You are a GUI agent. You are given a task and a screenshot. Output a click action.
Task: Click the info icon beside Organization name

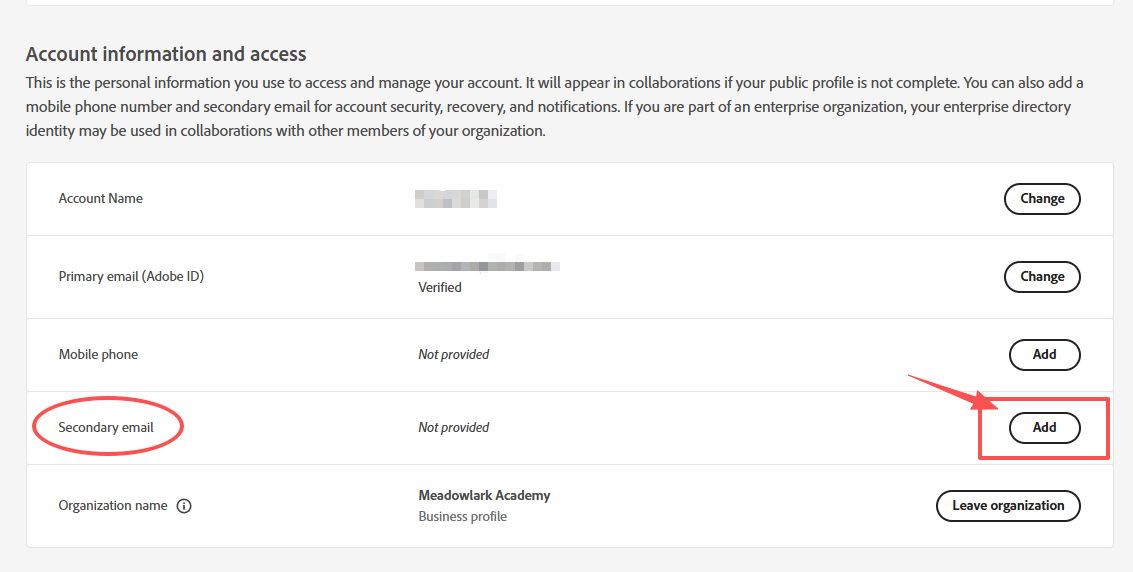coord(184,506)
